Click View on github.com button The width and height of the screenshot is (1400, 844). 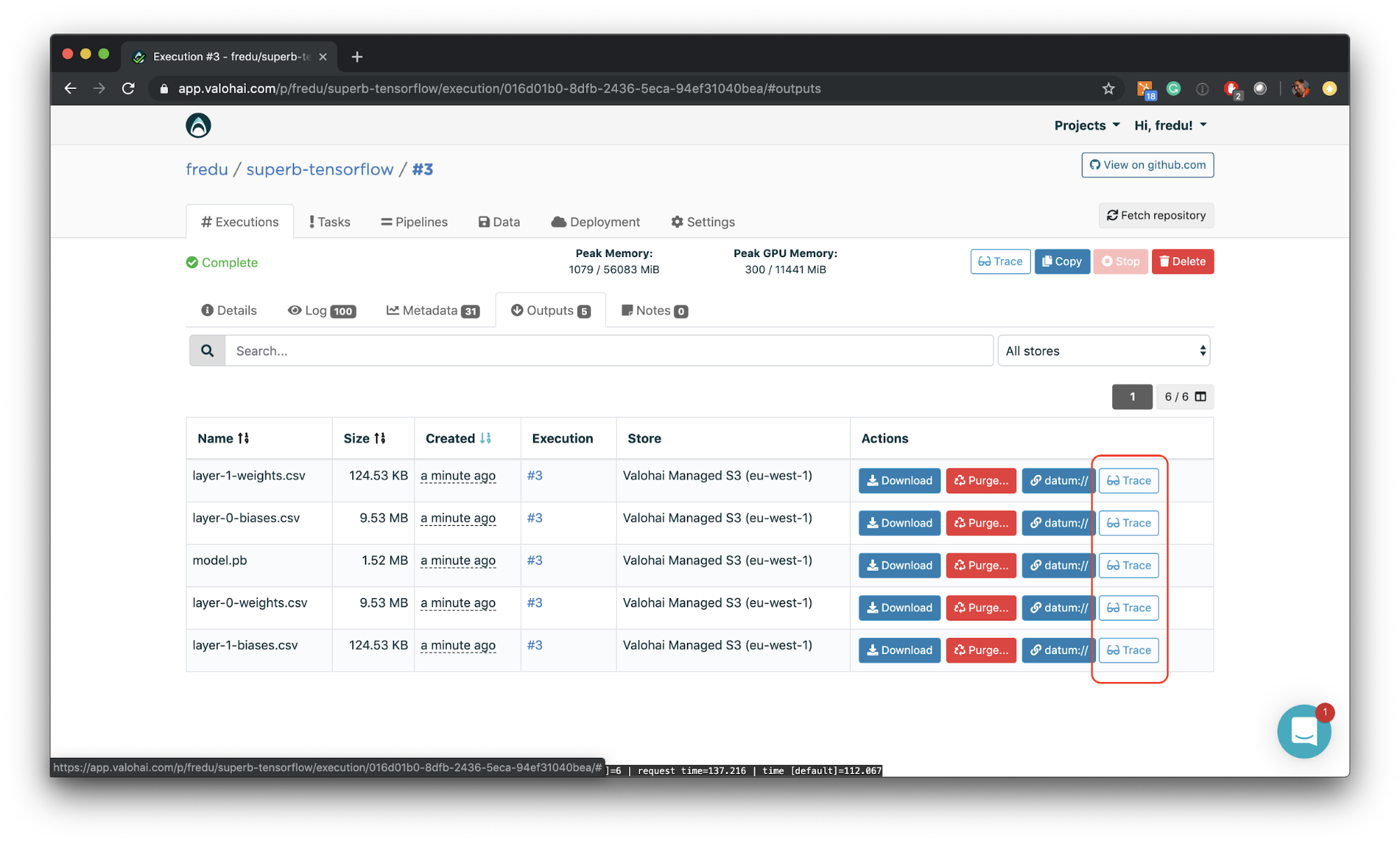(1147, 165)
